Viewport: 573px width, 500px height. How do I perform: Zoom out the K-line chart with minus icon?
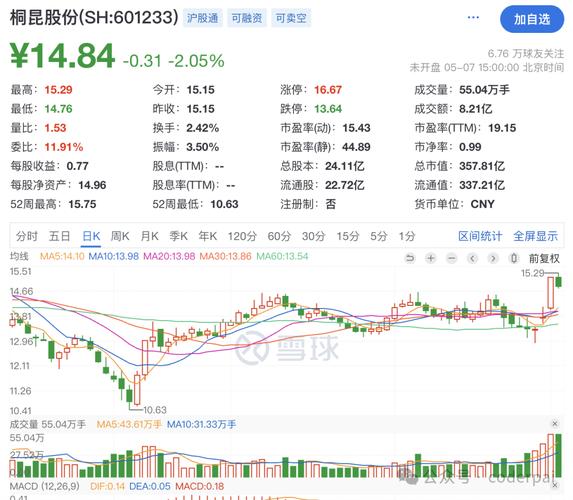[x=452, y=258]
